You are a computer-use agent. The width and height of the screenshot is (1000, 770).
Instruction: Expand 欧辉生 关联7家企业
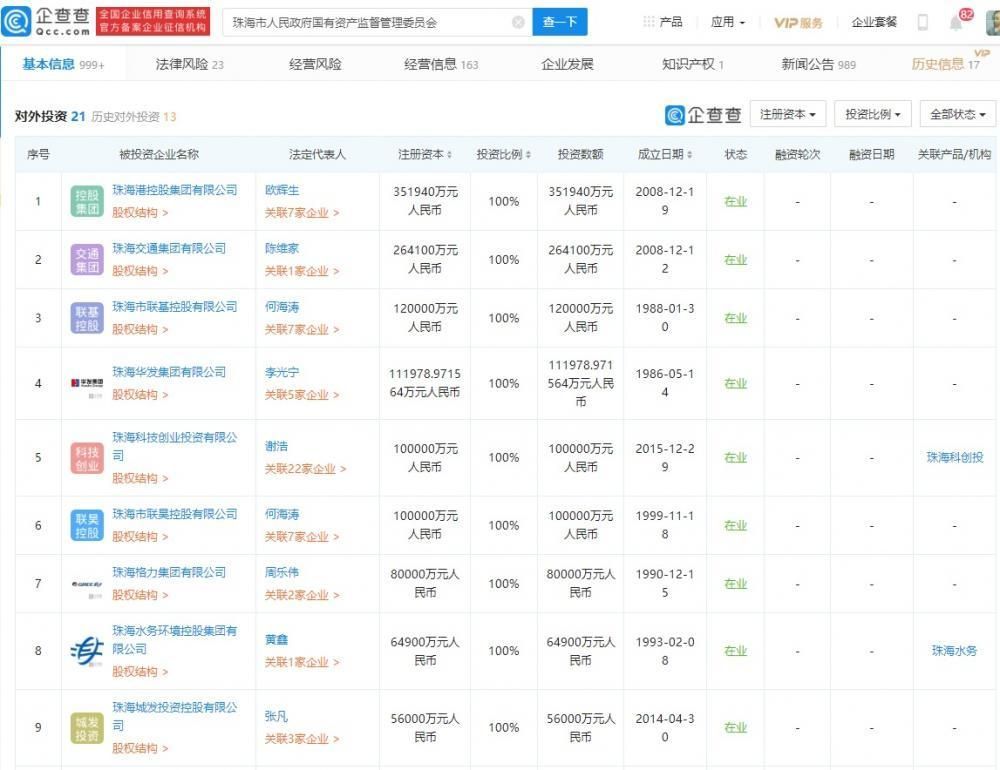[x=302, y=213]
